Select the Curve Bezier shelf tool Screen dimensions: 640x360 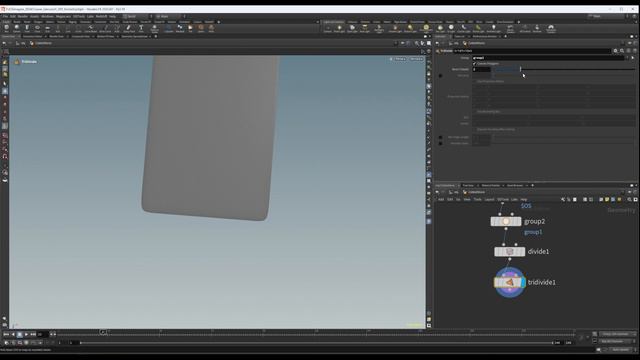click(91, 28)
